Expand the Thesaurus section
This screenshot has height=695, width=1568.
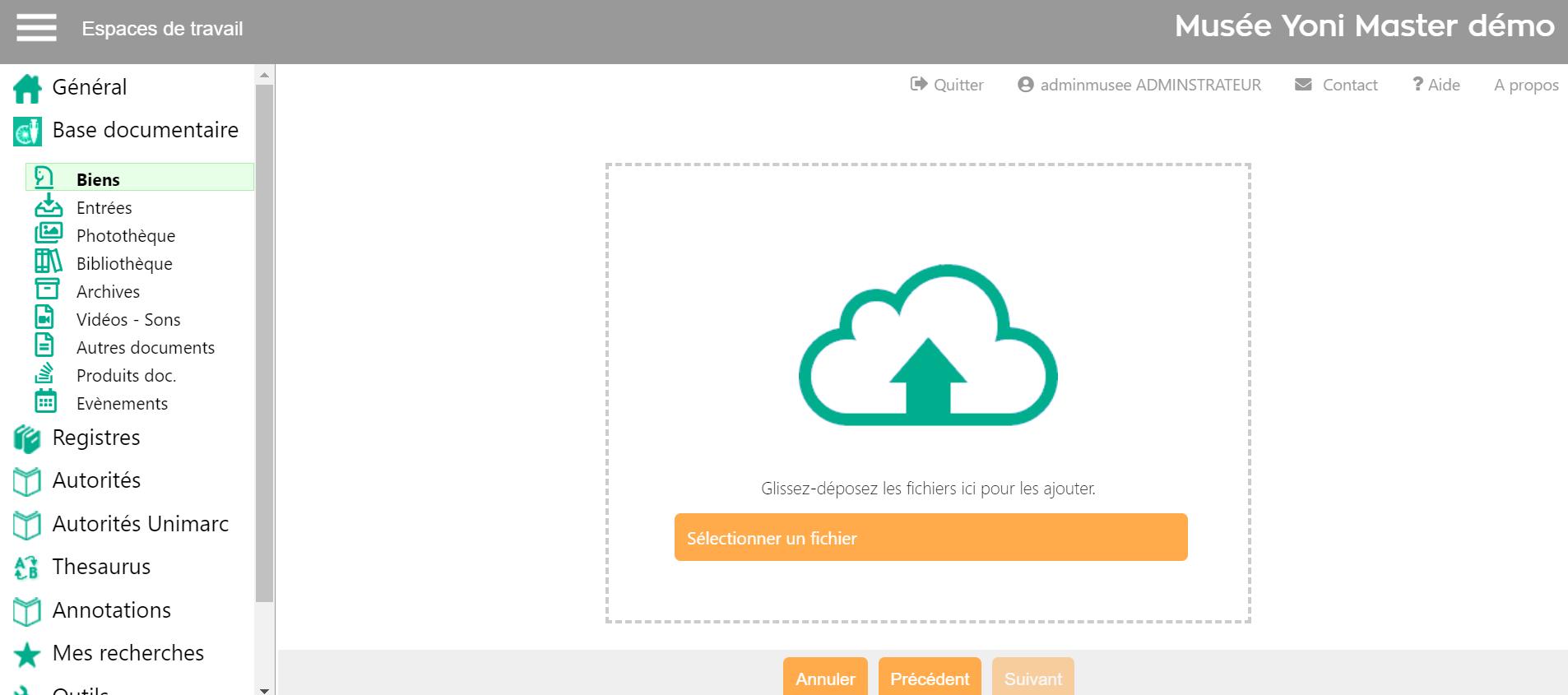tap(101, 567)
